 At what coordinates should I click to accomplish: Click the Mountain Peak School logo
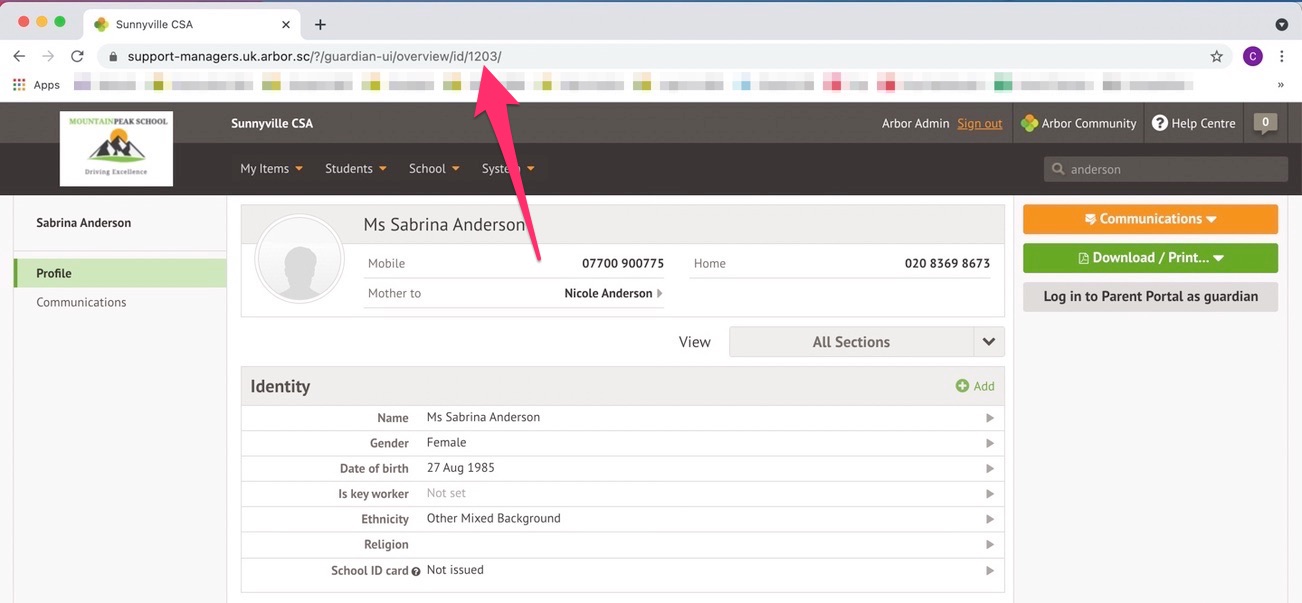116,148
